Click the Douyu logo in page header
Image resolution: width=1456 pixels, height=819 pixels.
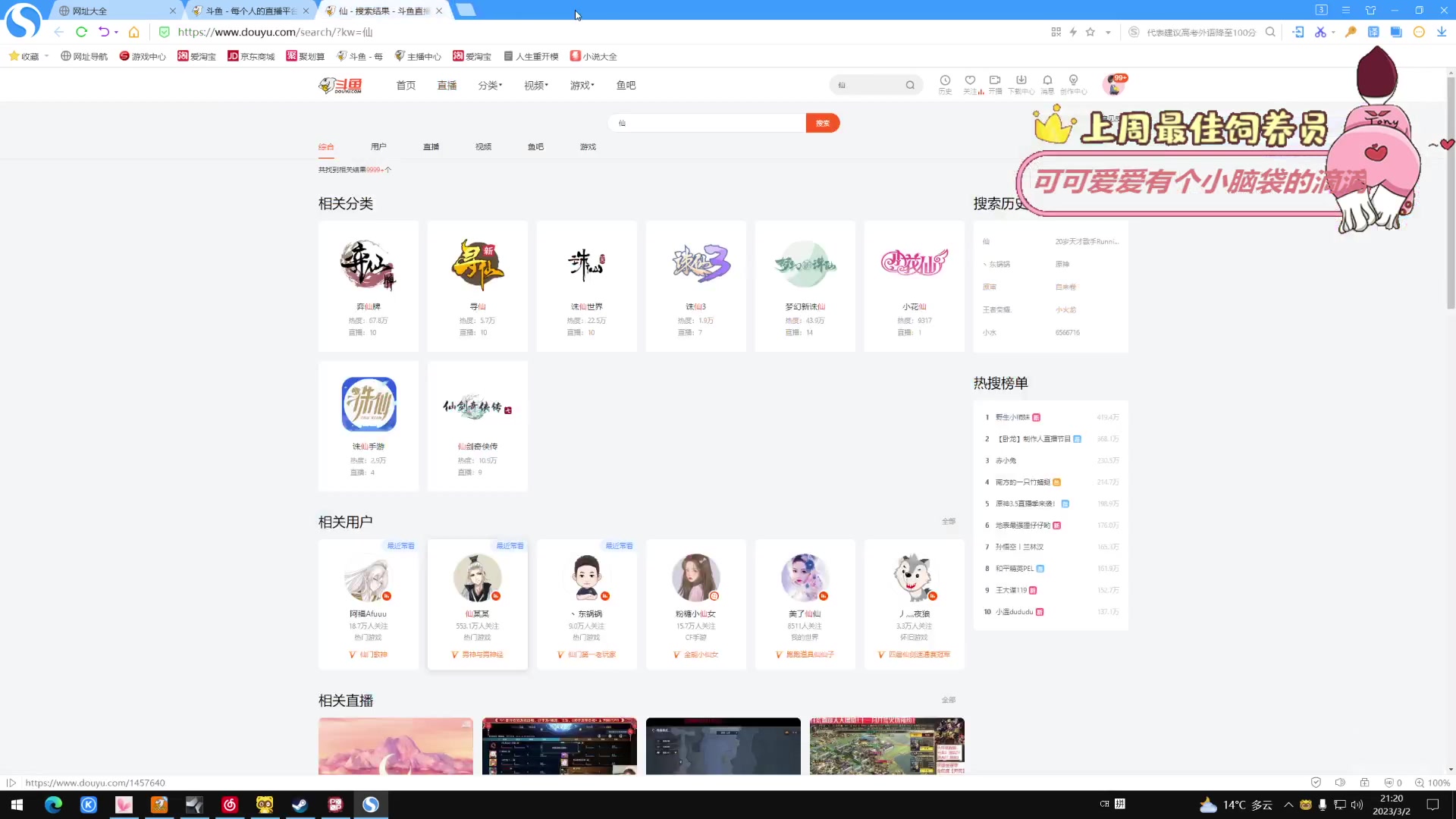coord(340,86)
